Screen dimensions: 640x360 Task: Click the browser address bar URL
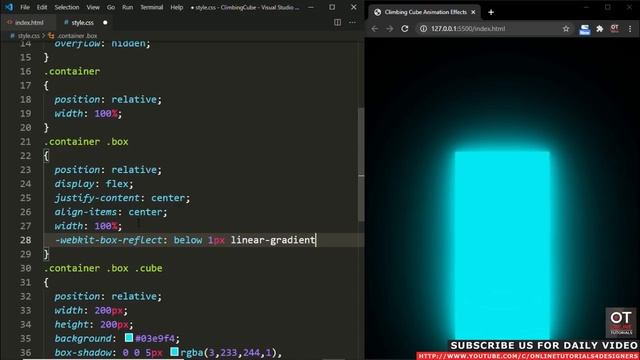468,29
